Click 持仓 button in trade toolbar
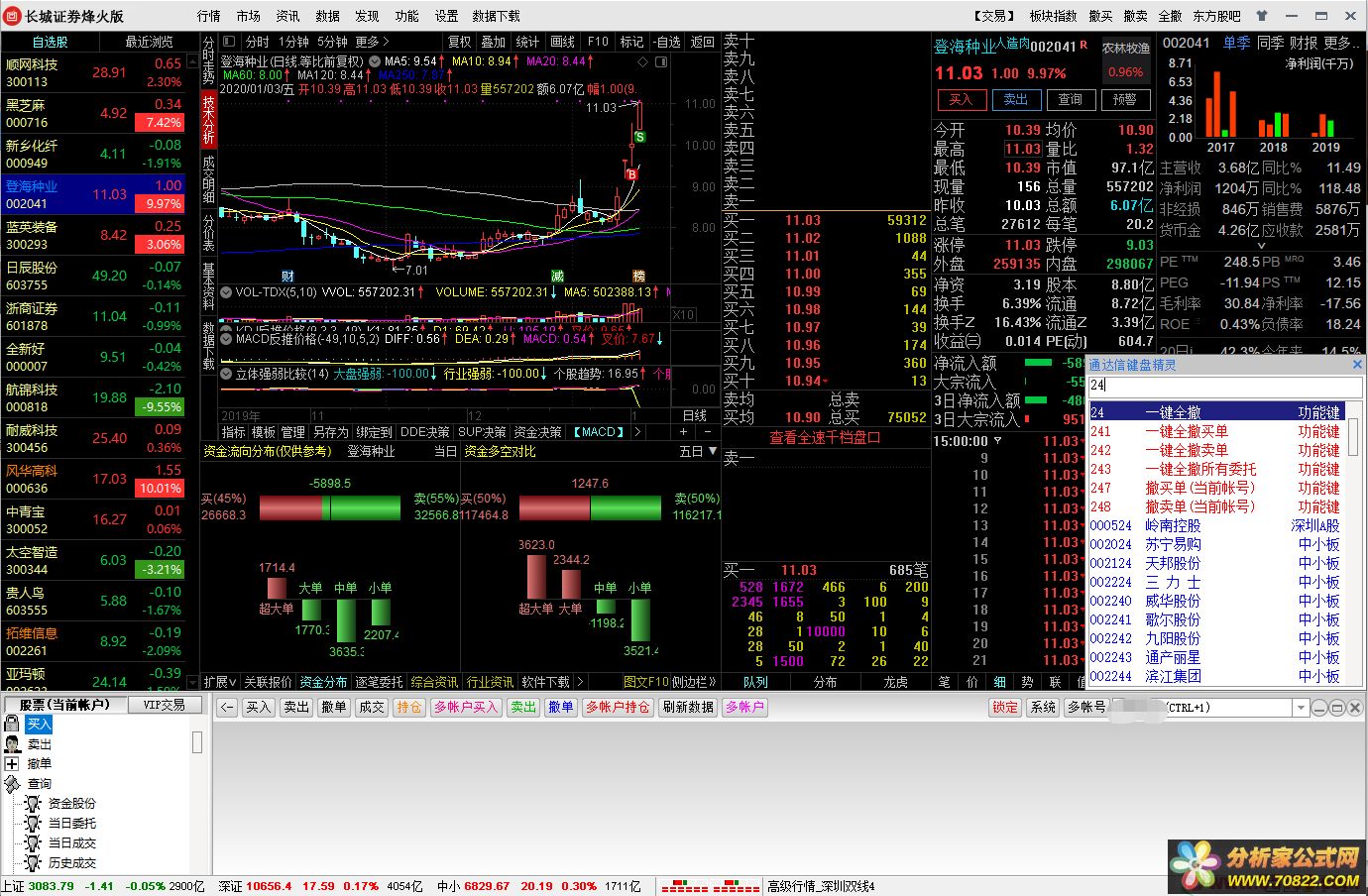This screenshot has height=896, width=1368. [408, 707]
